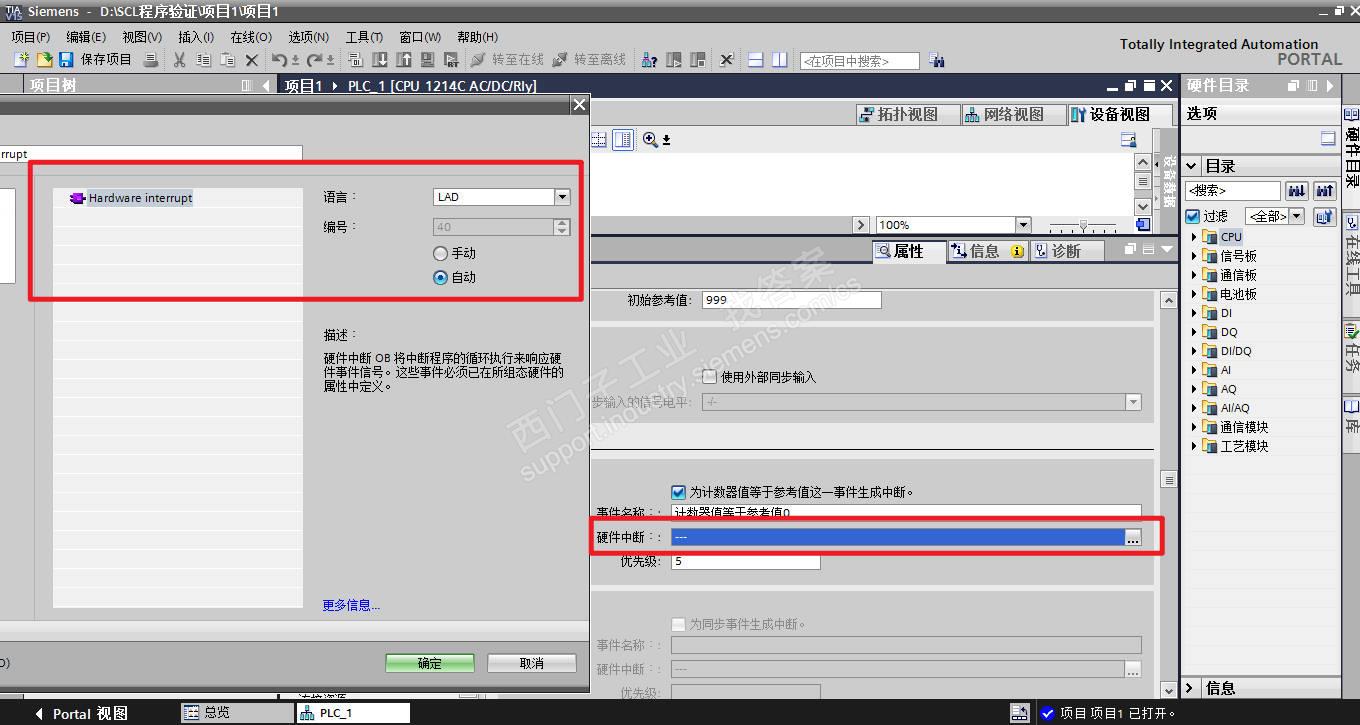Click the 取消 button
This screenshot has height=725, width=1360.
coord(532,663)
